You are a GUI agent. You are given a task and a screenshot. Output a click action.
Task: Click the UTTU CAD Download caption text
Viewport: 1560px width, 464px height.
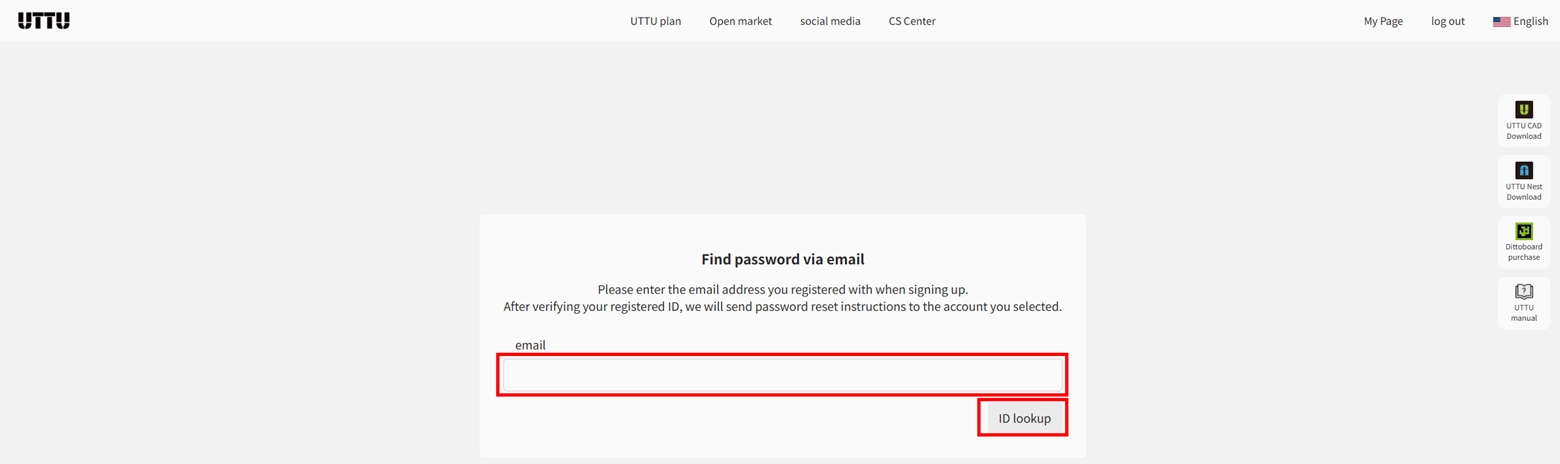click(x=1524, y=131)
